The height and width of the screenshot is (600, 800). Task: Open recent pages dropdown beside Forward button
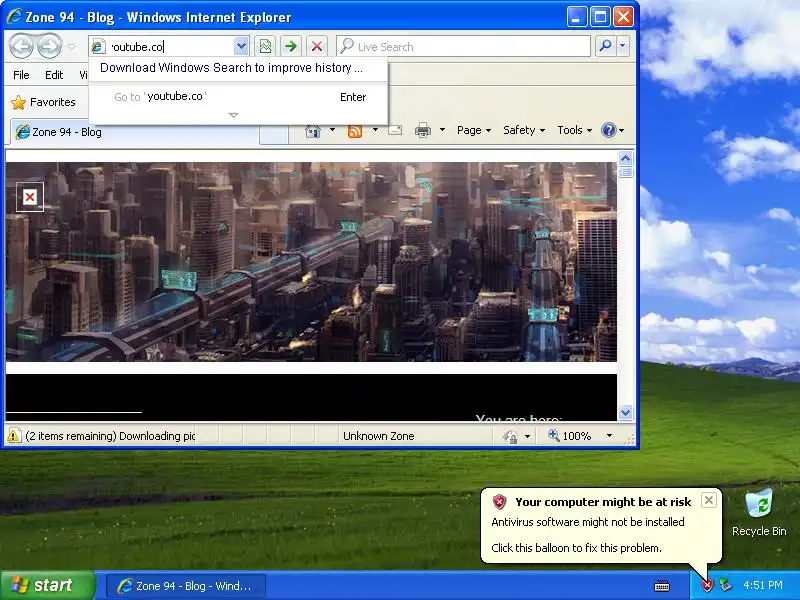click(71, 46)
